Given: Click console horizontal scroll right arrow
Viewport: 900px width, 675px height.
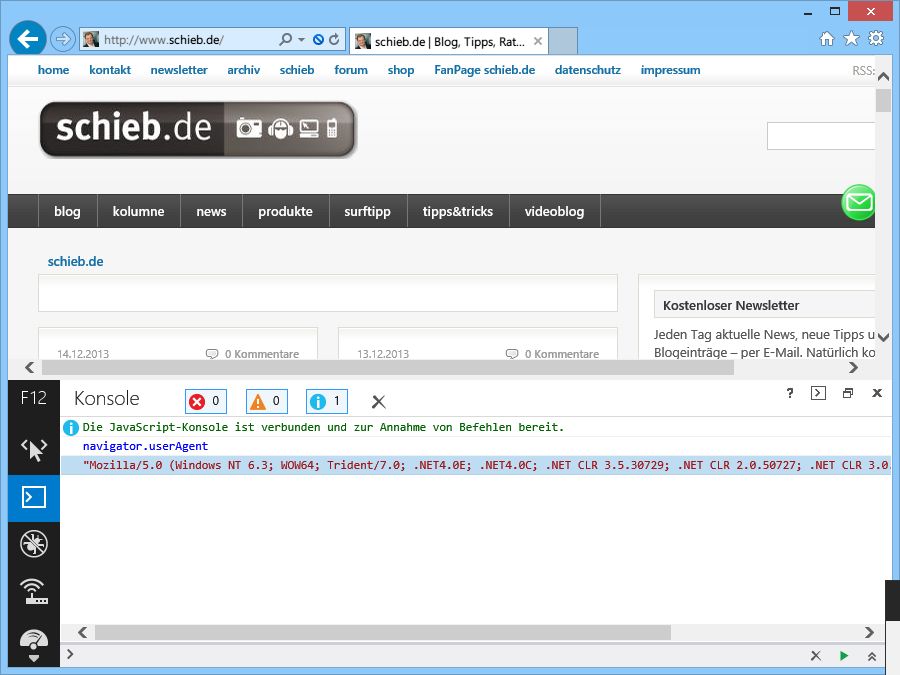Looking at the screenshot, I should (869, 633).
